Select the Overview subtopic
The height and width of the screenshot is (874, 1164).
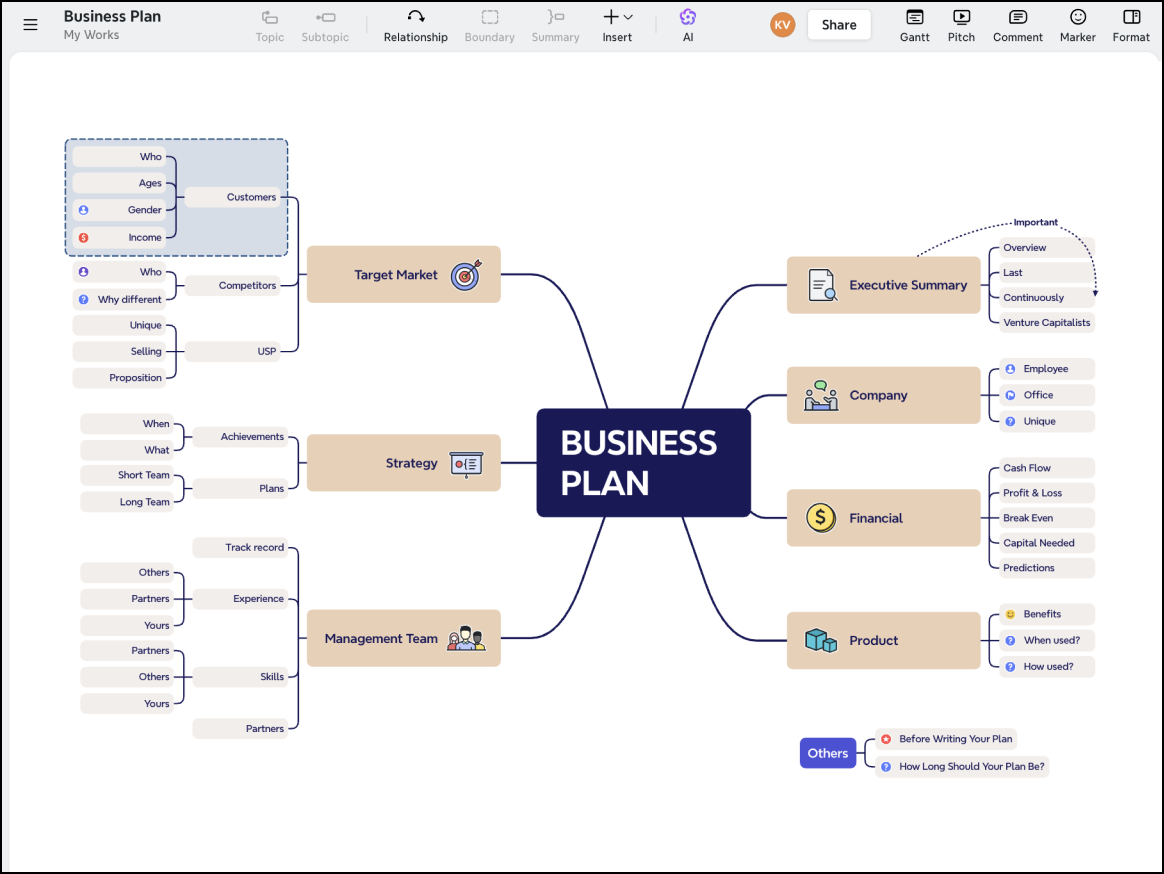tap(1047, 247)
